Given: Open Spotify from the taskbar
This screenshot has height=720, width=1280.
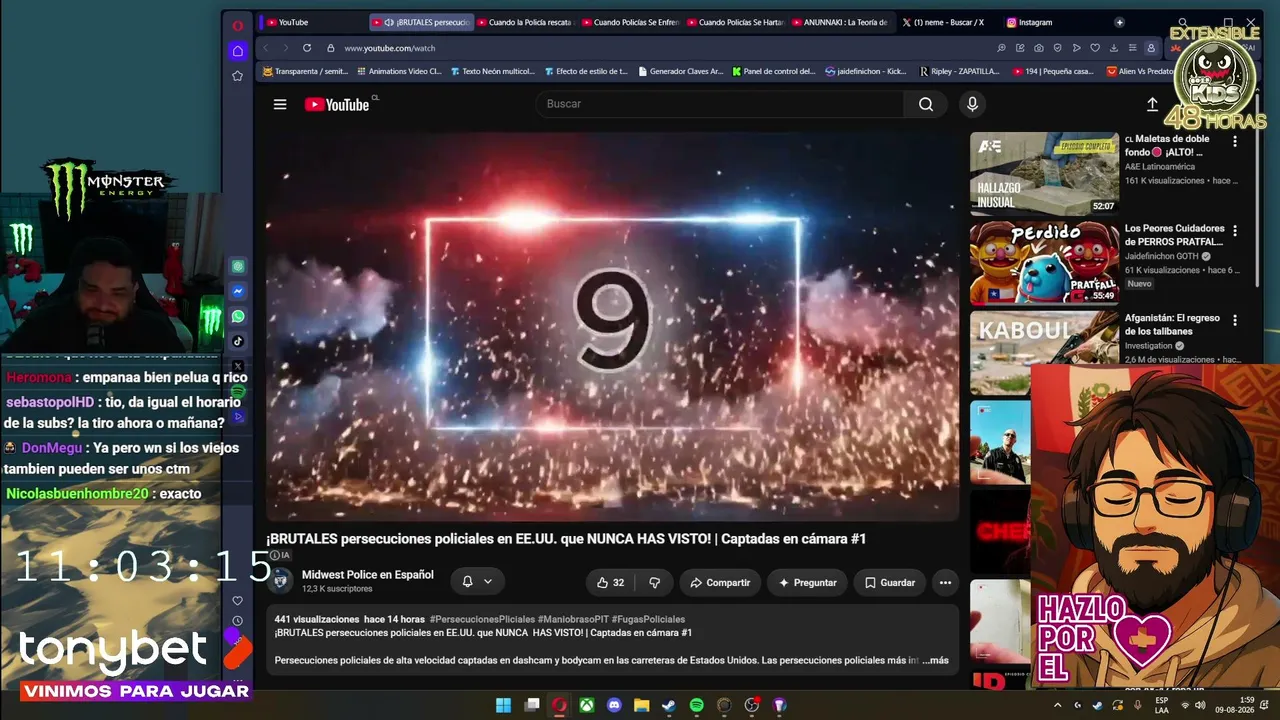Looking at the screenshot, I should [x=697, y=705].
